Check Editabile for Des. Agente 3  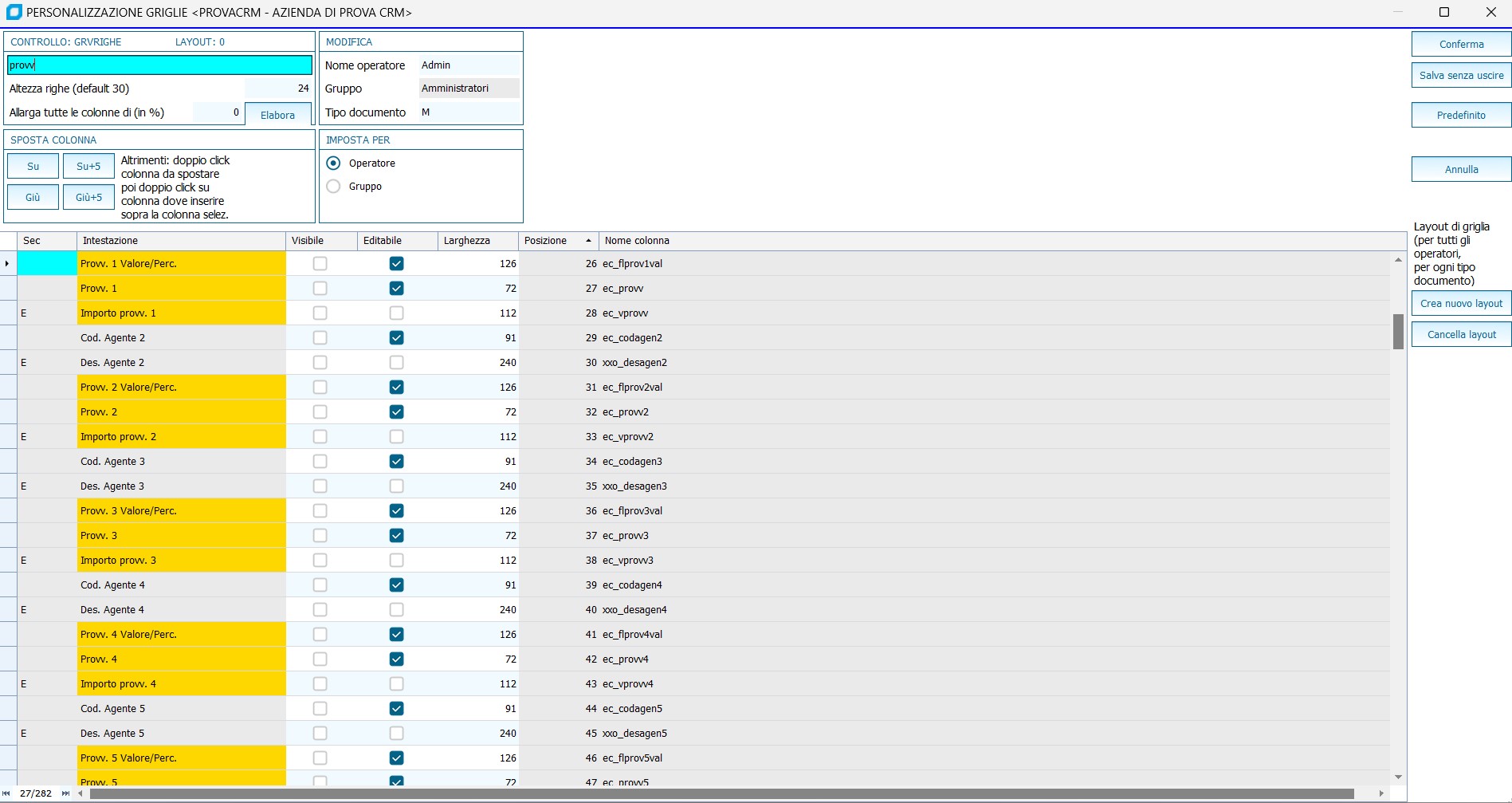coord(396,486)
